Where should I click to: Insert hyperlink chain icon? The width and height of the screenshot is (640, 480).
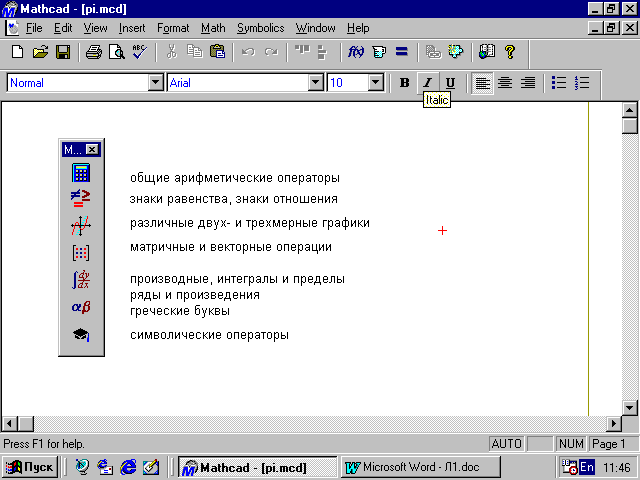433,52
